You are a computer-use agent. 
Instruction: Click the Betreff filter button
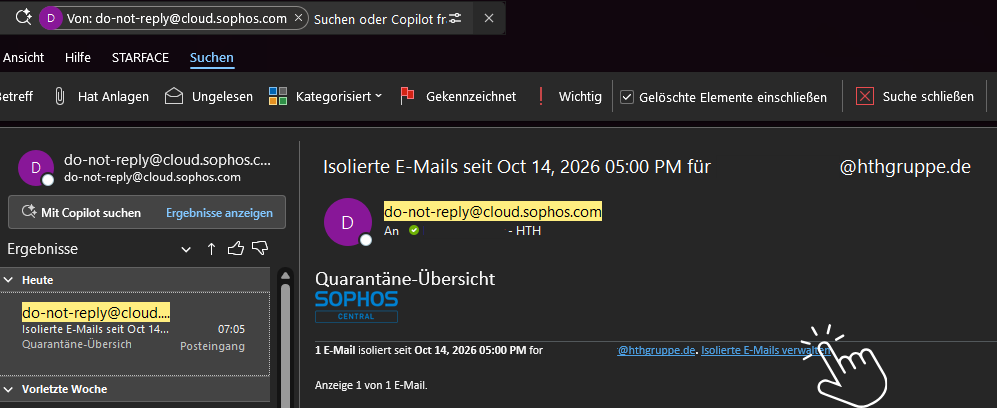coord(16,97)
